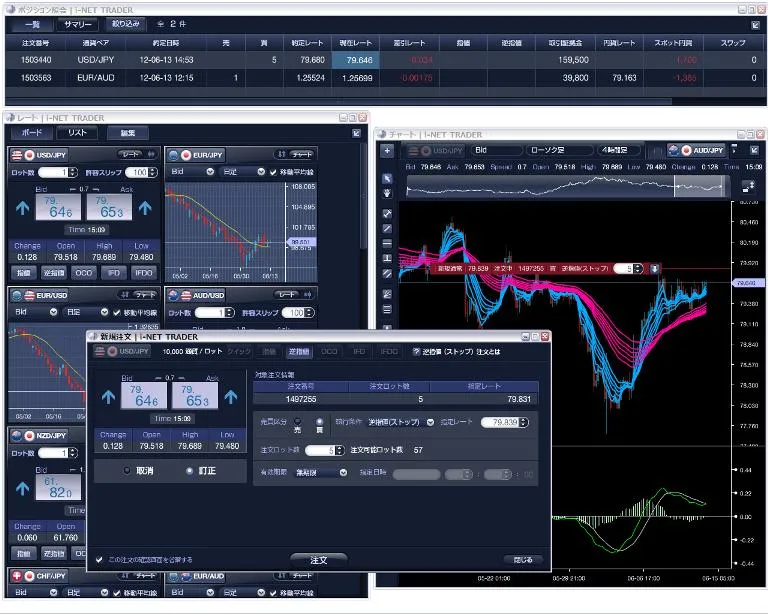Select the horizontal line drawing tool
The width and height of the screenshot is (768, 614).
pos(387,244)
